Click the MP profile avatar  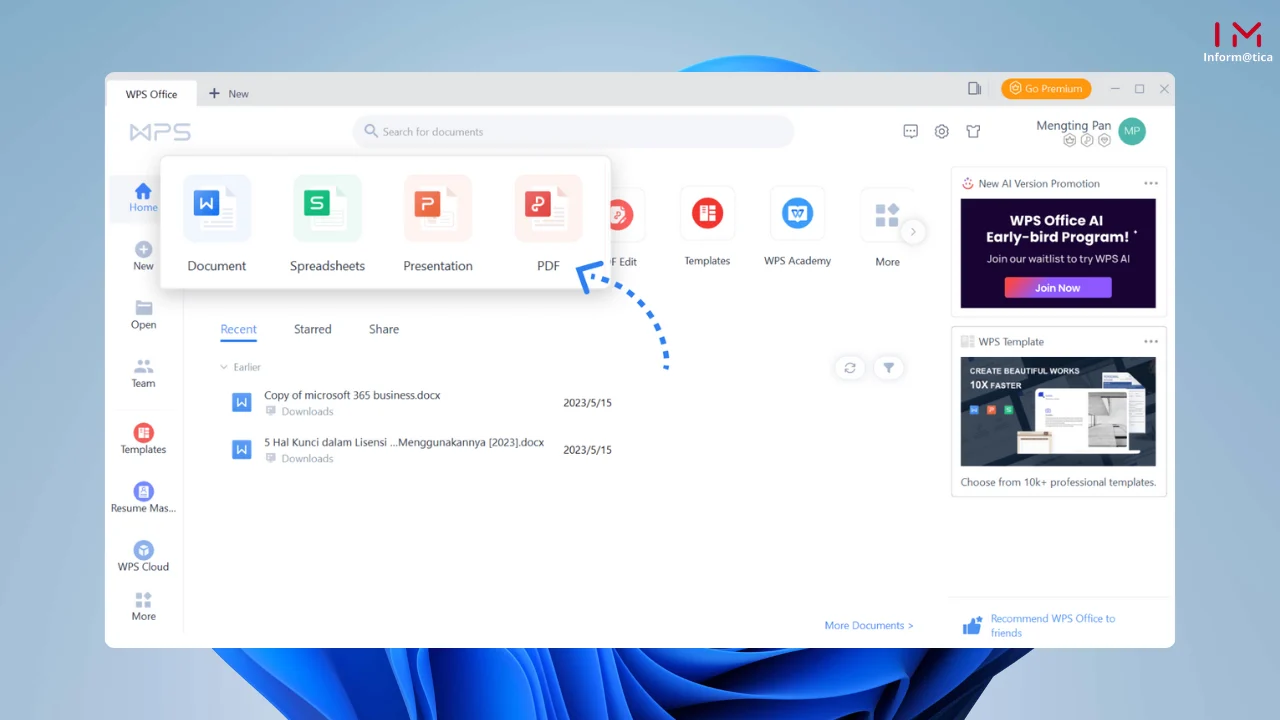pyautogui.click(x=1131, y=131)
